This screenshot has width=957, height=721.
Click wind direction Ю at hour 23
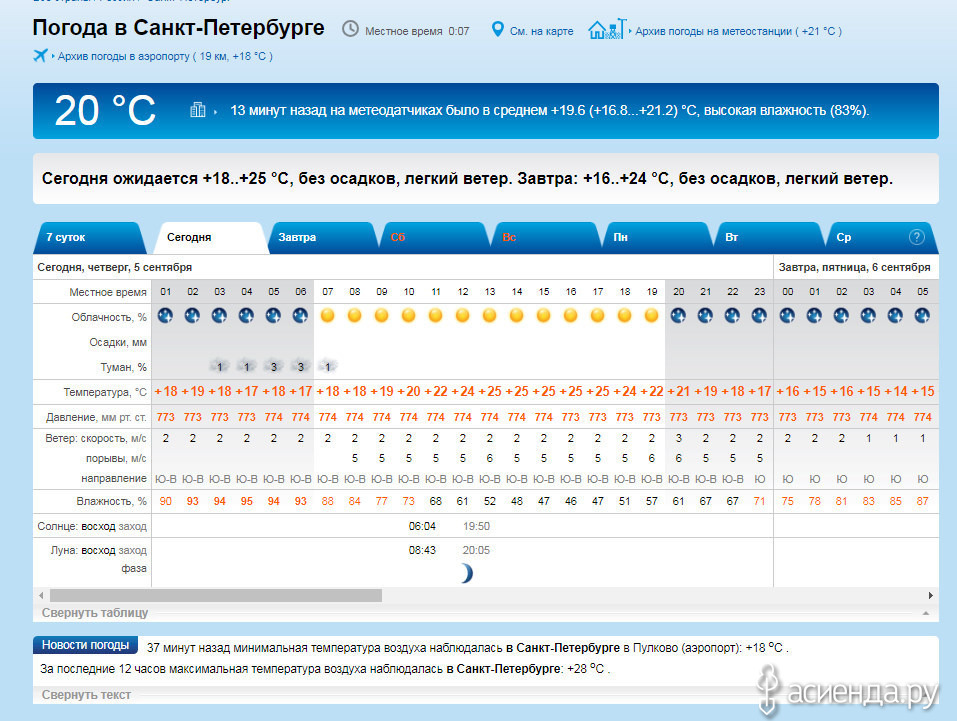point(759,479)
